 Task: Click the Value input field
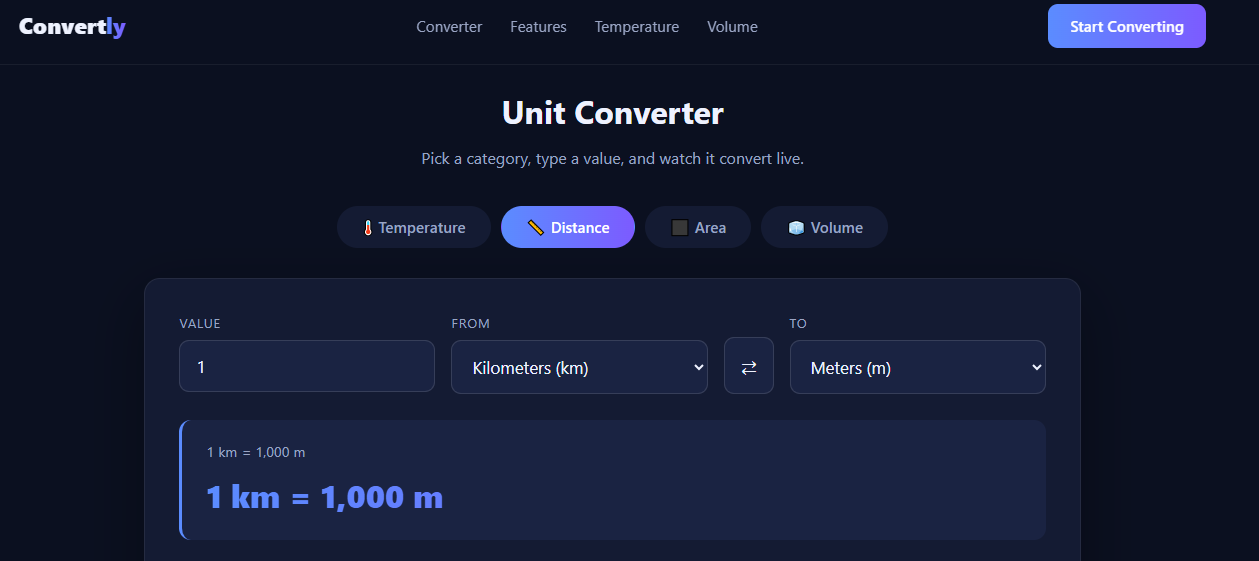(307, 366)
